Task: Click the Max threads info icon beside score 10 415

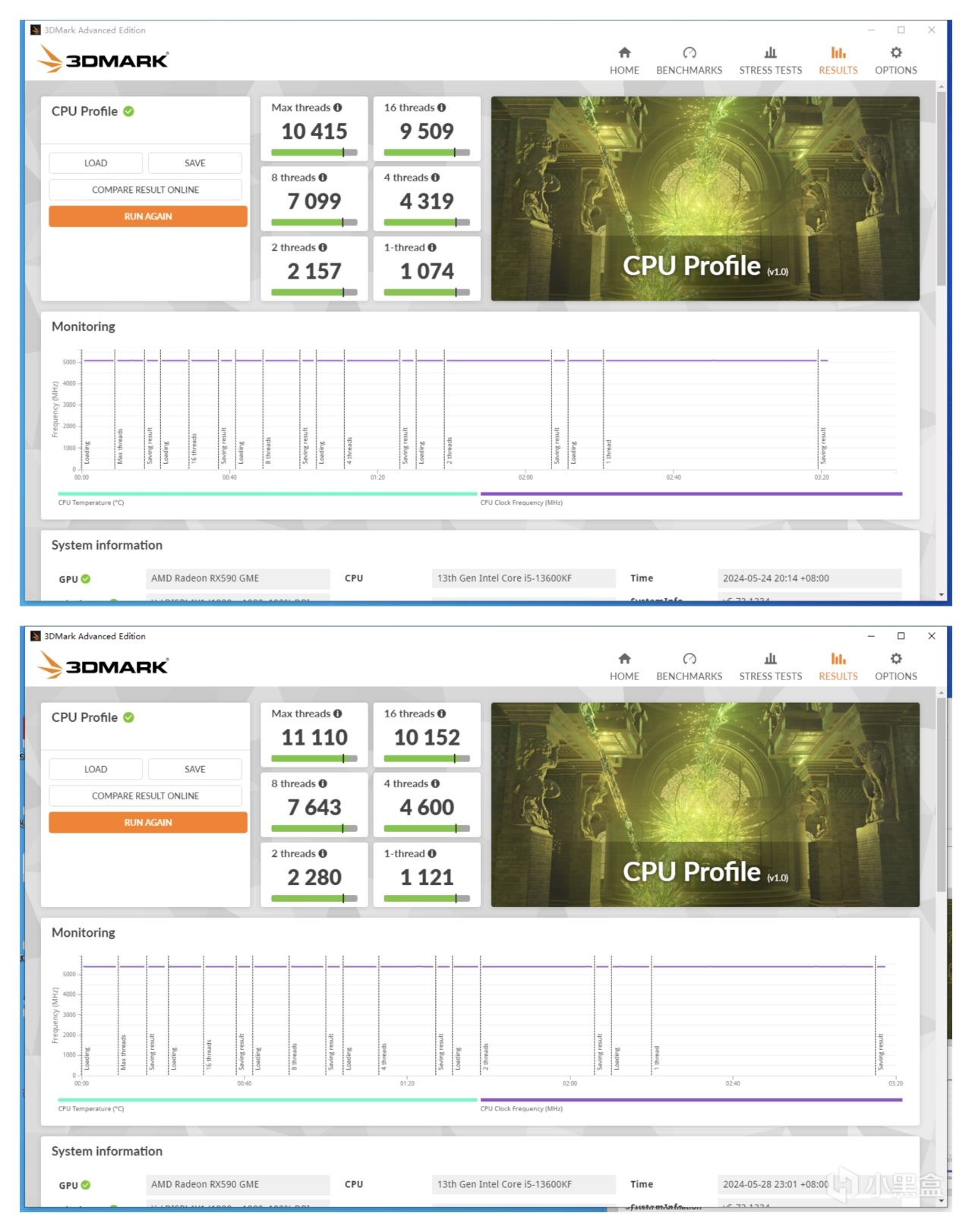Action: [338, 108]
